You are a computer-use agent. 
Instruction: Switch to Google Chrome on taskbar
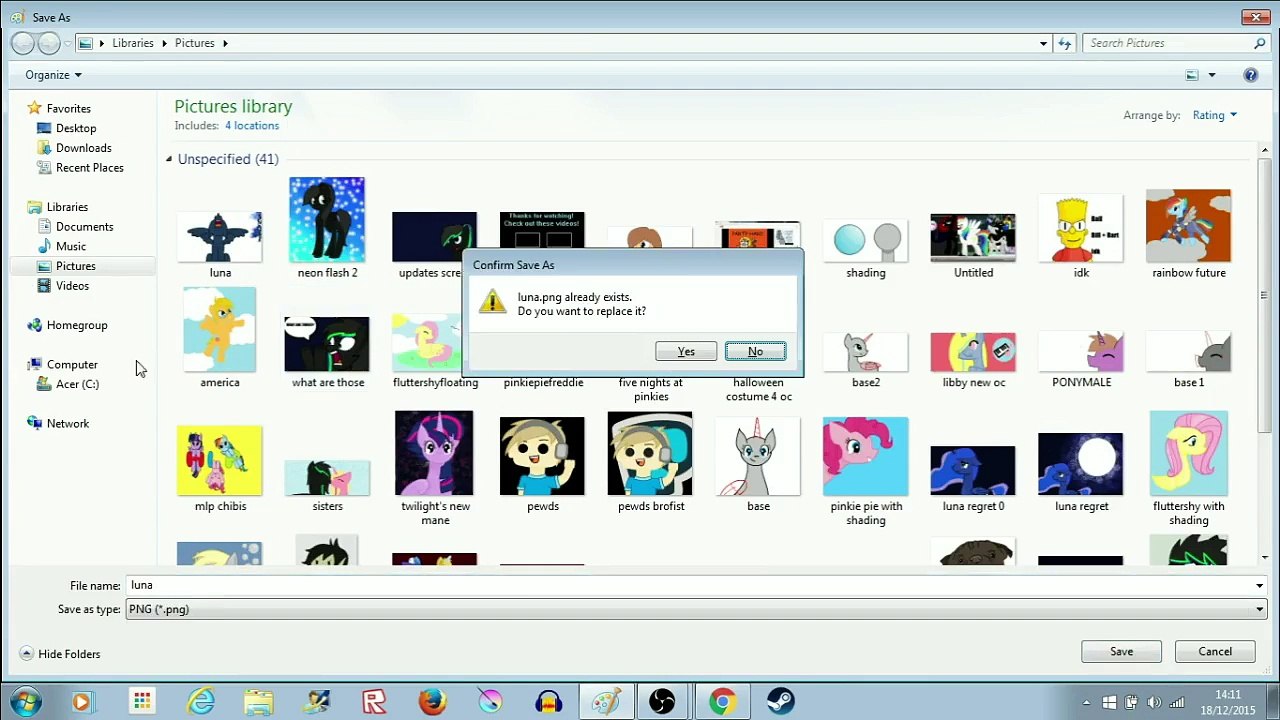(721, 702)
